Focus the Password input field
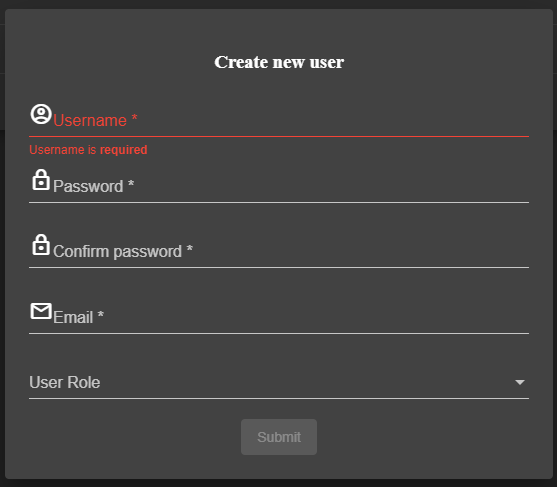This screenshot has width=557, height=487. tap(279, 186)
